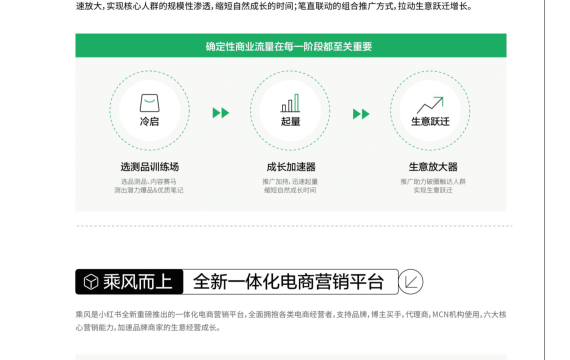This screenshot has height=360, width=570.
Task: Click the paragraph line starting 心营销能力
Action: (x=148, y=327)
